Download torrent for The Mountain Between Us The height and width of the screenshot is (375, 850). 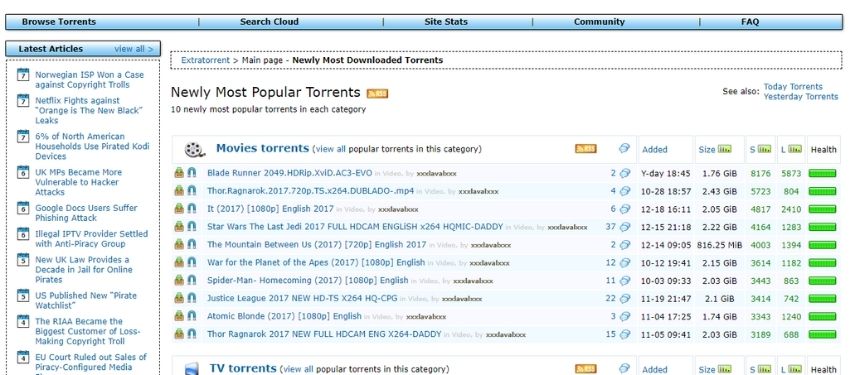pos(179,244)
